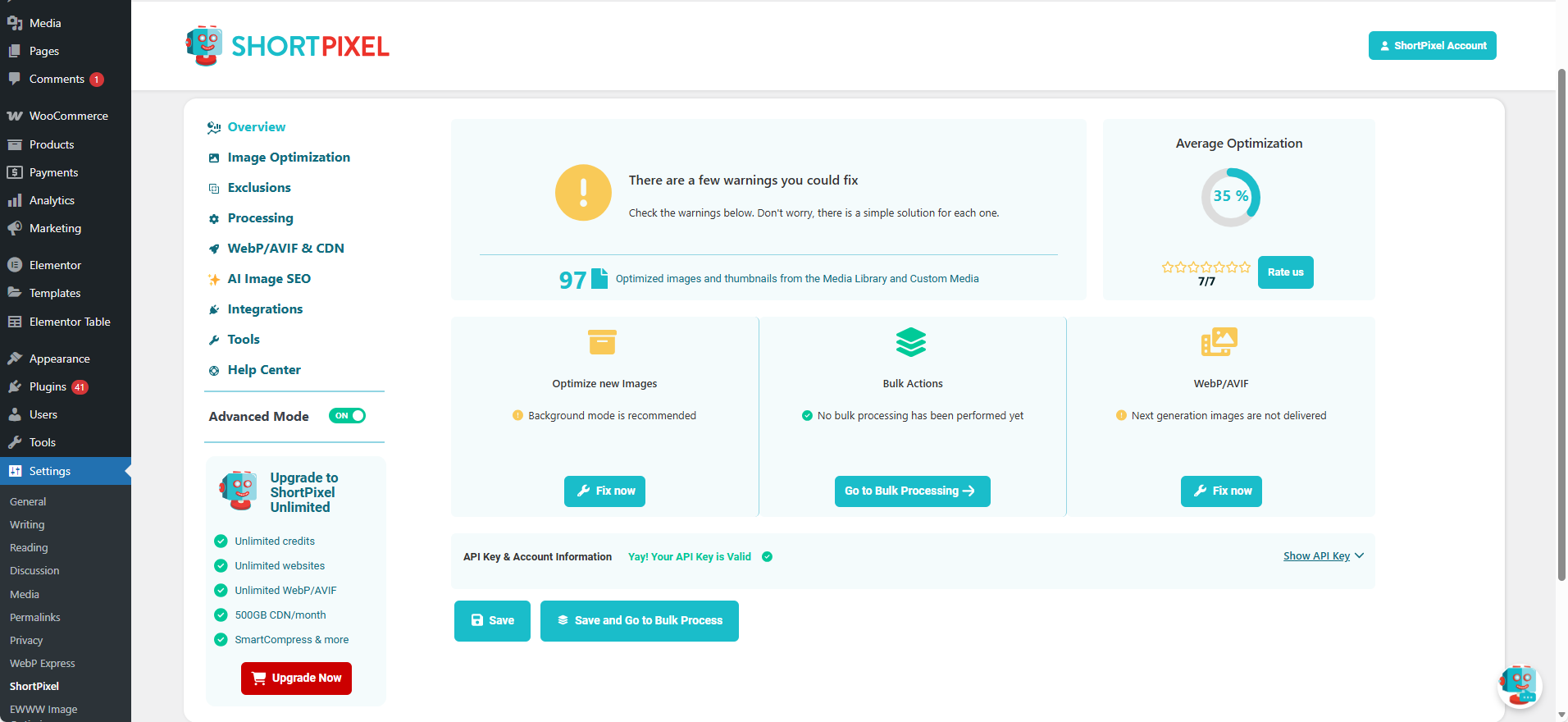Click the ShortPixel robot logo in header

coord(204,46)
